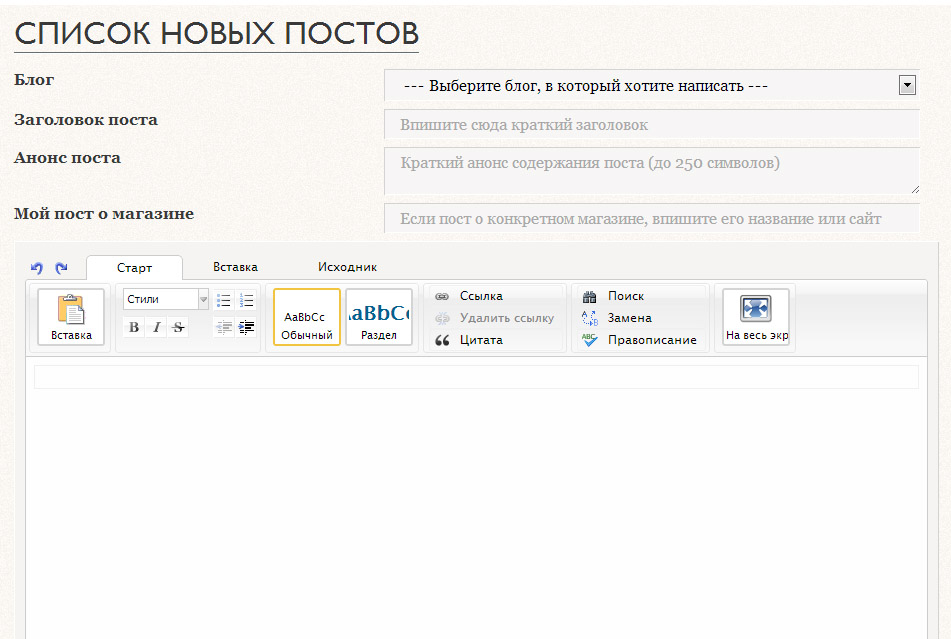The width and height of the screenshot is (951, 639).
Task: Apply the bulleted list option
Action: (224, 298)
